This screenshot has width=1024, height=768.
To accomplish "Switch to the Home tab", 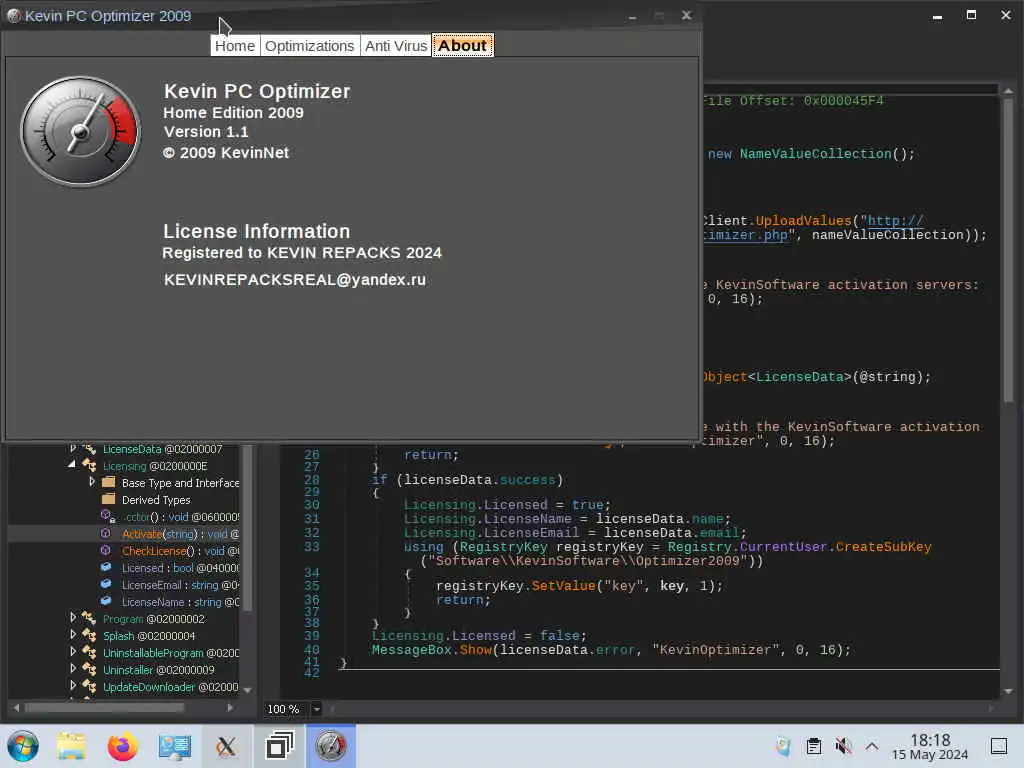I will click(x=234, y=46).
